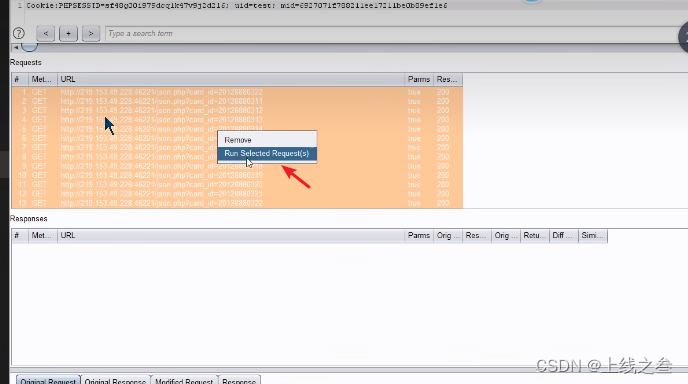Viewport: 688px width, 384px height.
Task: Sort Responses table by URL column
Action: [231, 236]
